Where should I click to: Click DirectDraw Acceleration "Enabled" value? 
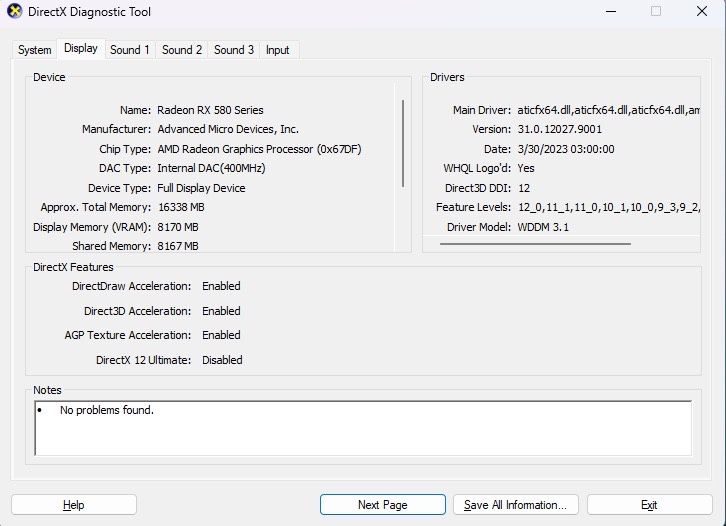221,286
